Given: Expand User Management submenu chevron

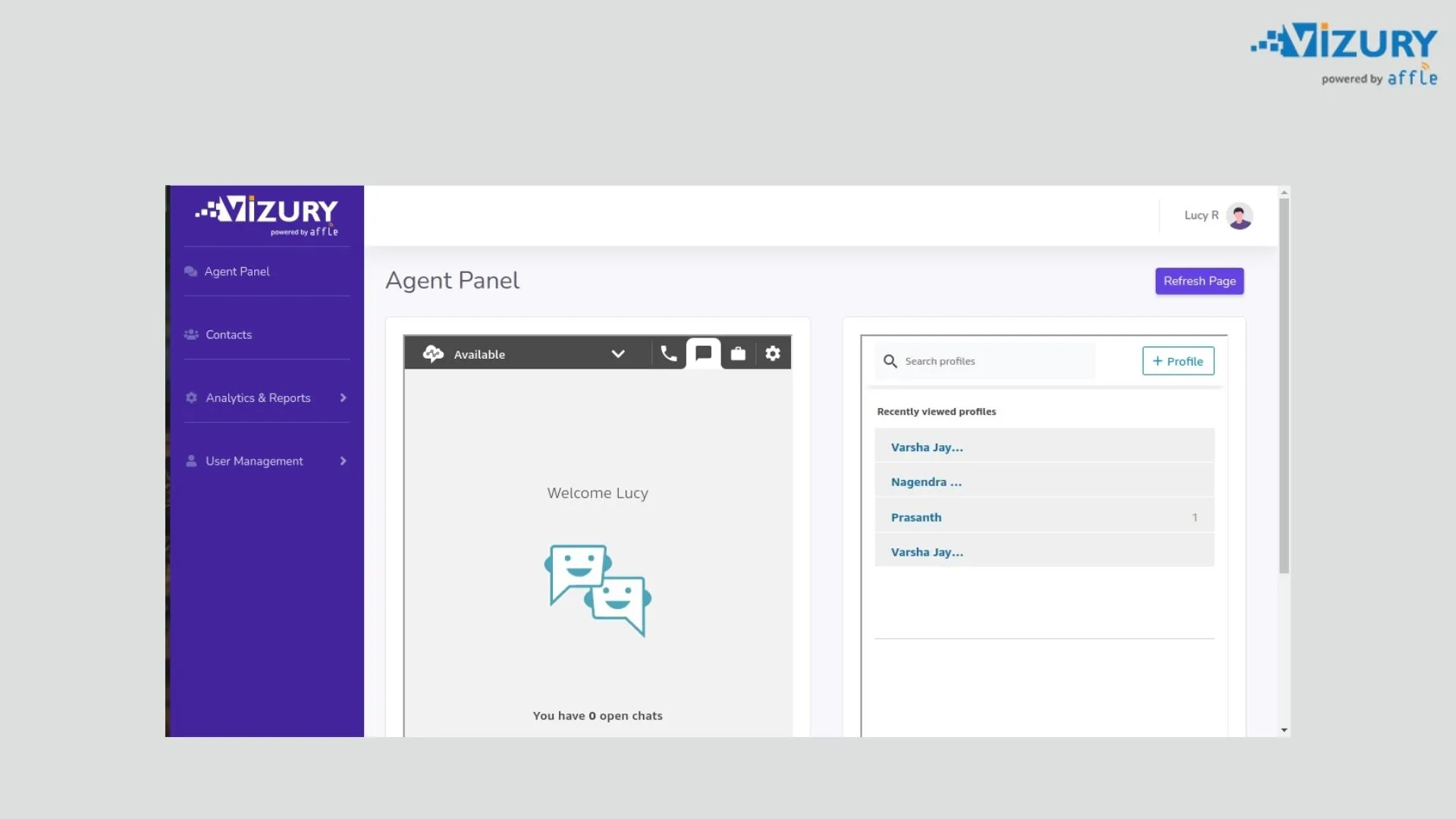Looking at the screenshot, I should click(344, 461).
